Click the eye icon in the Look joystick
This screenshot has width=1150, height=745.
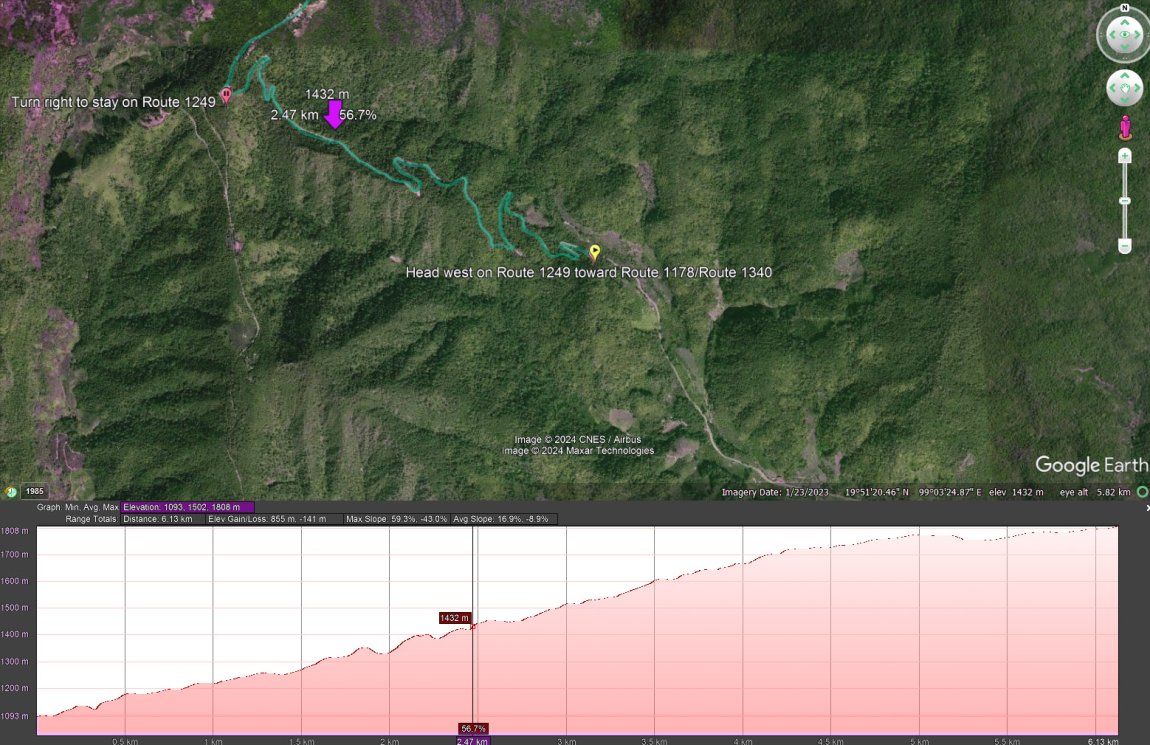1124,33
